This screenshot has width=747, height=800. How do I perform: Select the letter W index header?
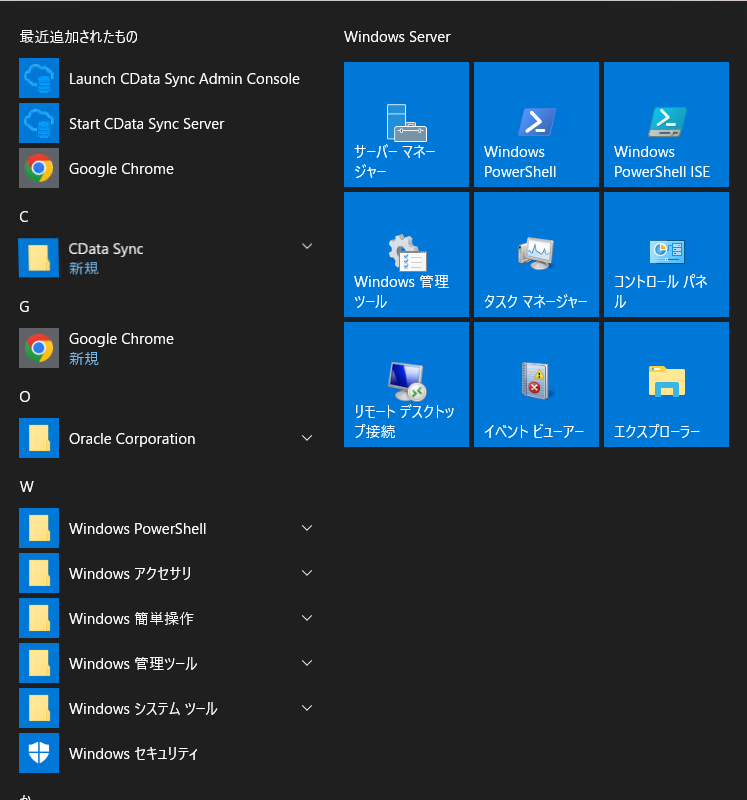[x=27, y=486]
